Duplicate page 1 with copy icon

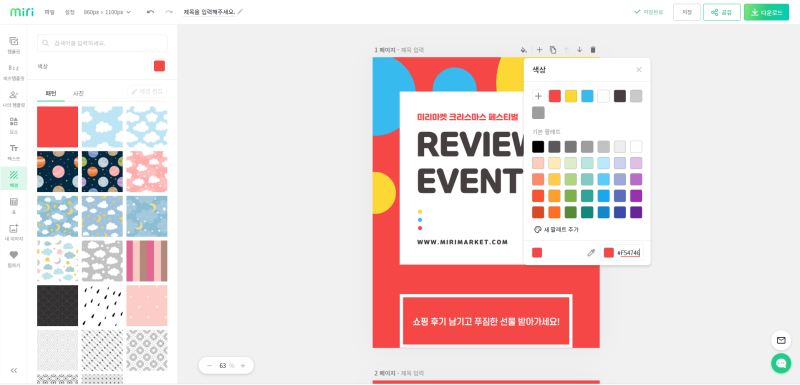(x=553, y=49)
